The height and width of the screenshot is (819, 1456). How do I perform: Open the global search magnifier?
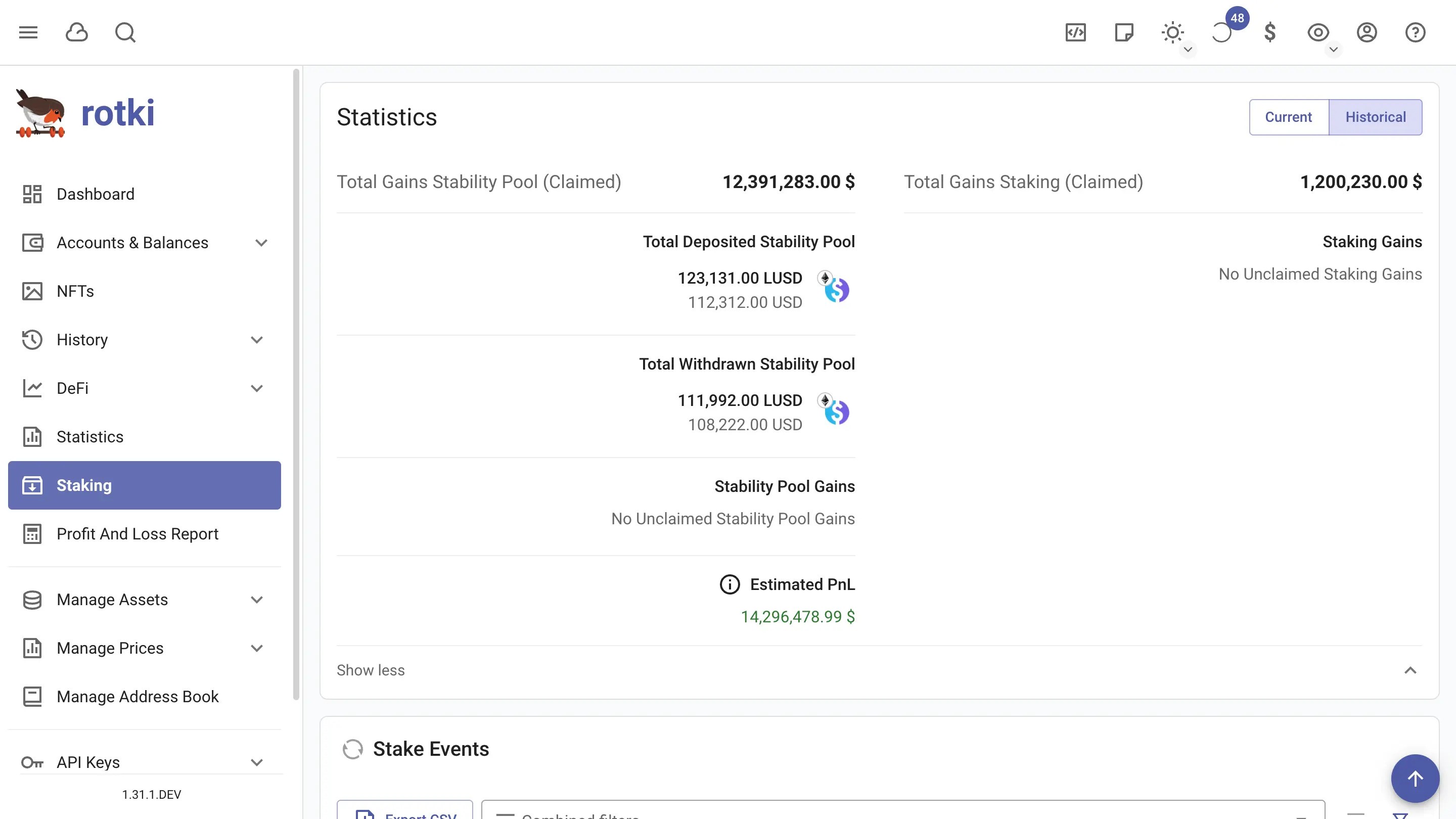tap(125, 32)
